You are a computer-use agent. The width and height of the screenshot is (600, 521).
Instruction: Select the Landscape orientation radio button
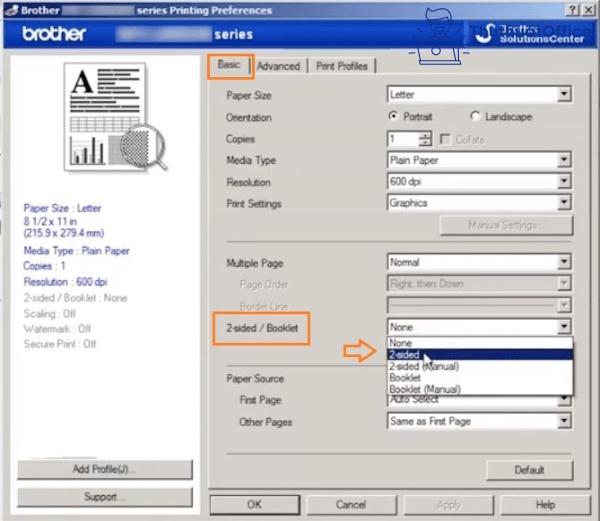(475, 116)
